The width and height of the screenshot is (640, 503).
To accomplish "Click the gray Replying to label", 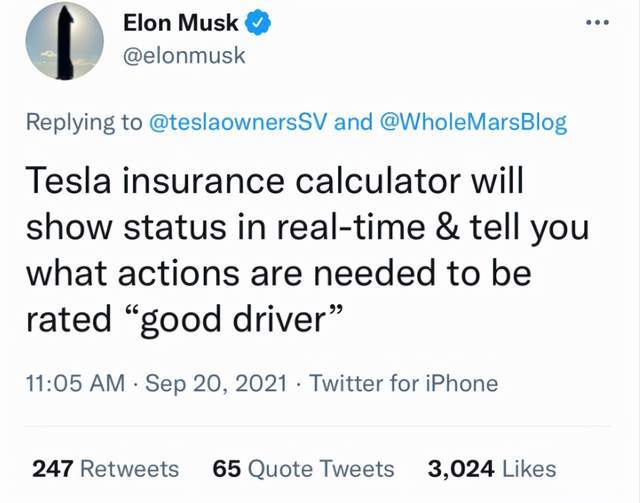I will (84, 122).
